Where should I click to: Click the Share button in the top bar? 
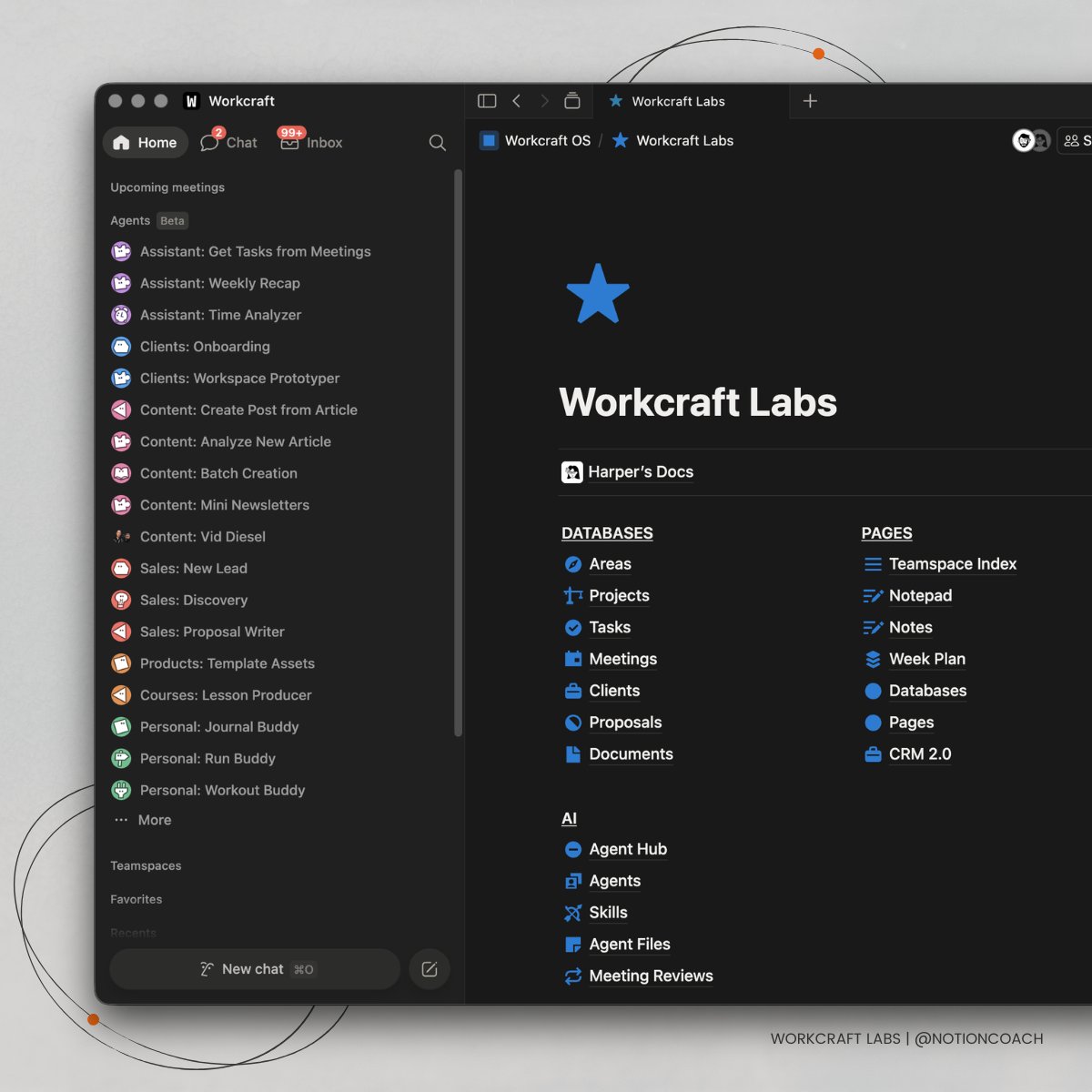coord(1077,141)
